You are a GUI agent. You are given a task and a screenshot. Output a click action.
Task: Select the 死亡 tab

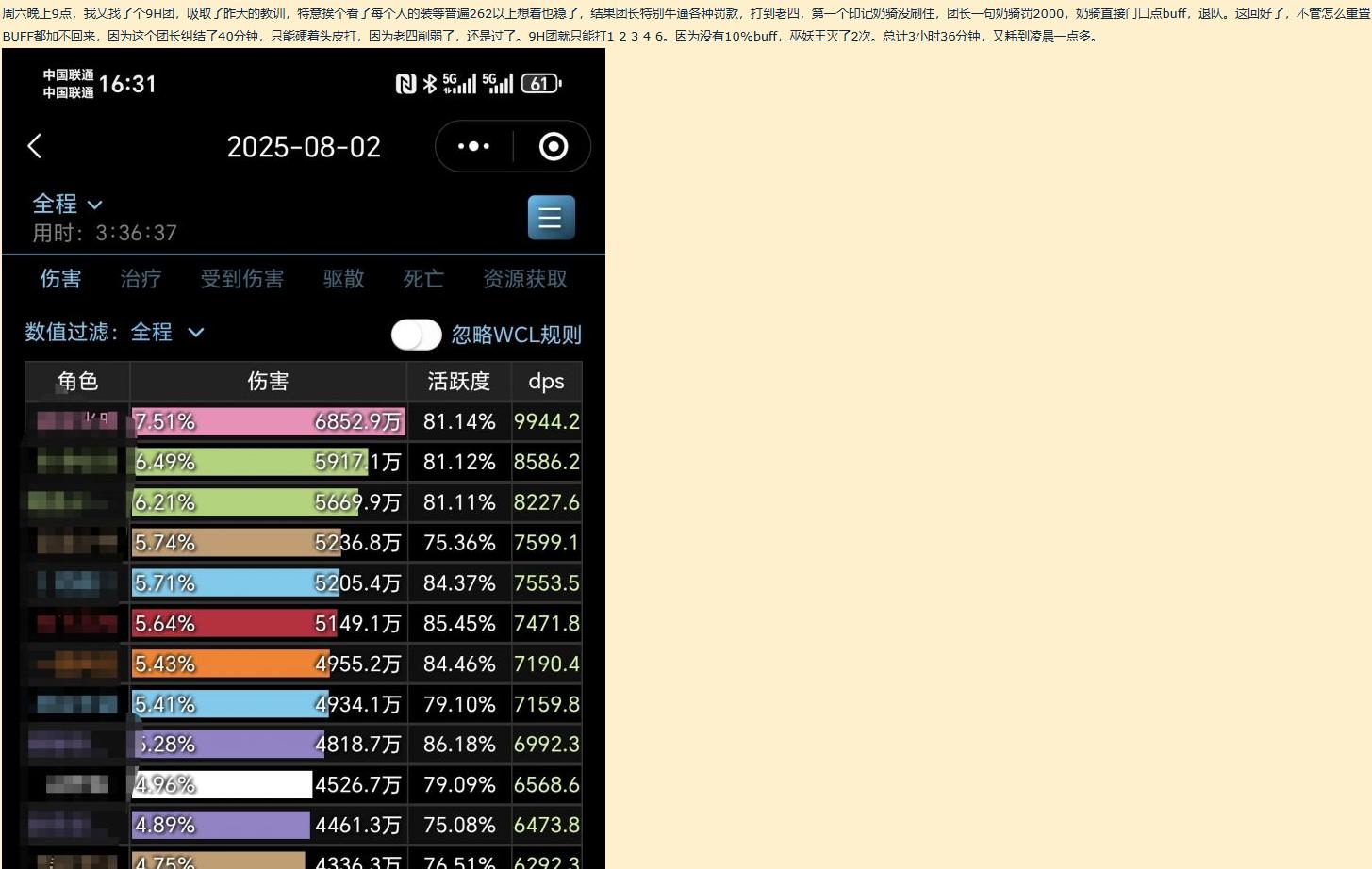point(422,279)
